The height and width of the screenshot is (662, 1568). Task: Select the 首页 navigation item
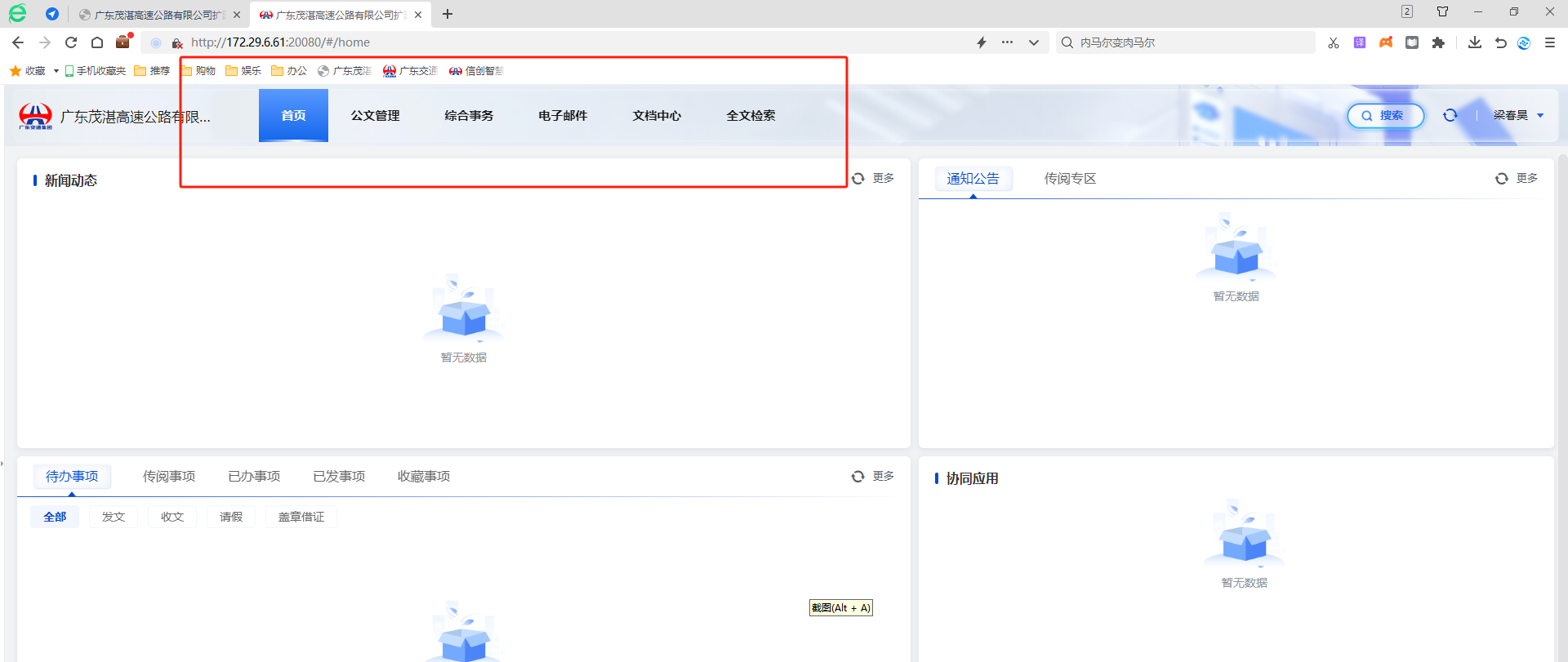click(294, 116)
